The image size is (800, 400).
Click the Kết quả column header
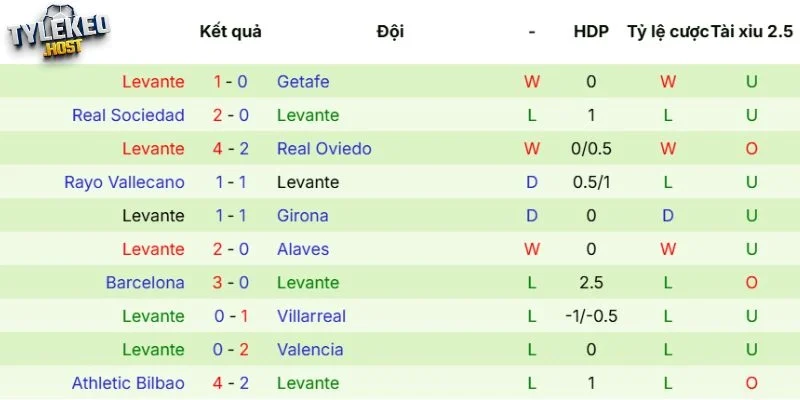231,32
